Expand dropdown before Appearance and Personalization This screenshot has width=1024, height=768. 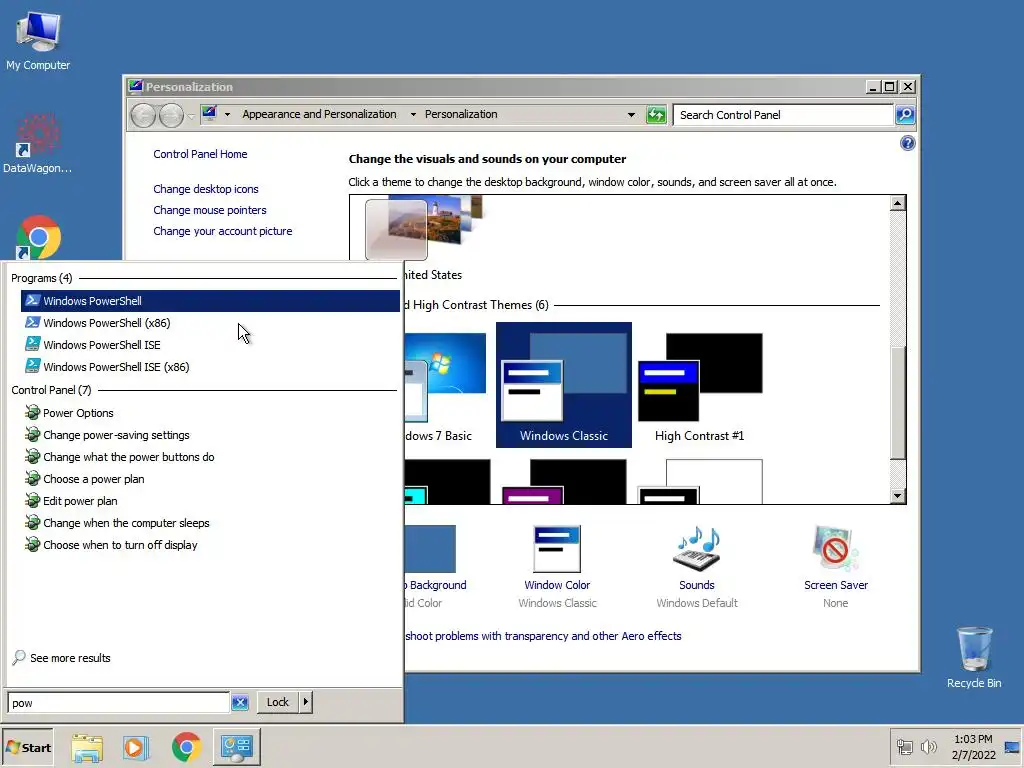click(227, 114)
